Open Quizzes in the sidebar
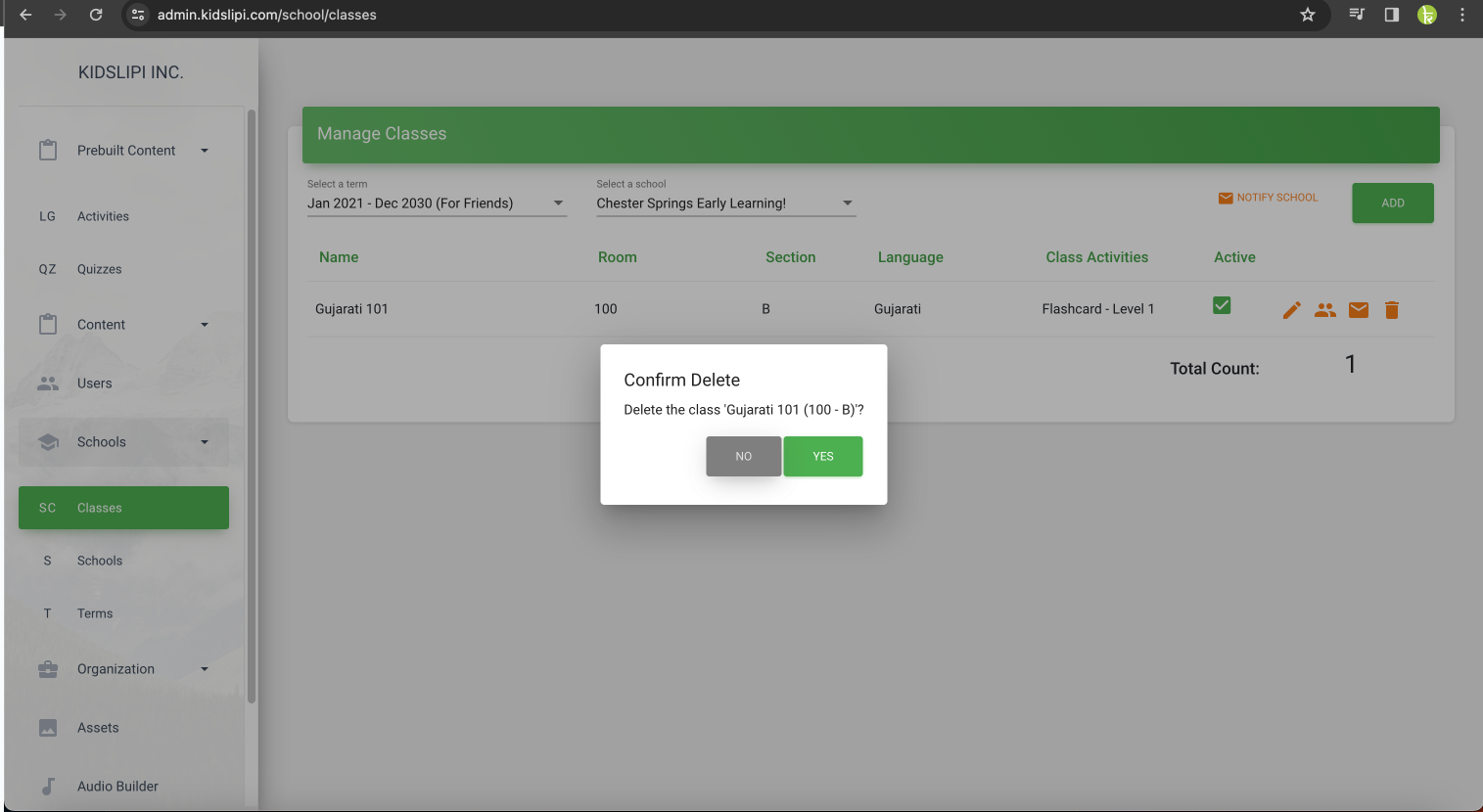This screenshot has width=1483, height=812. pos(100,269)
